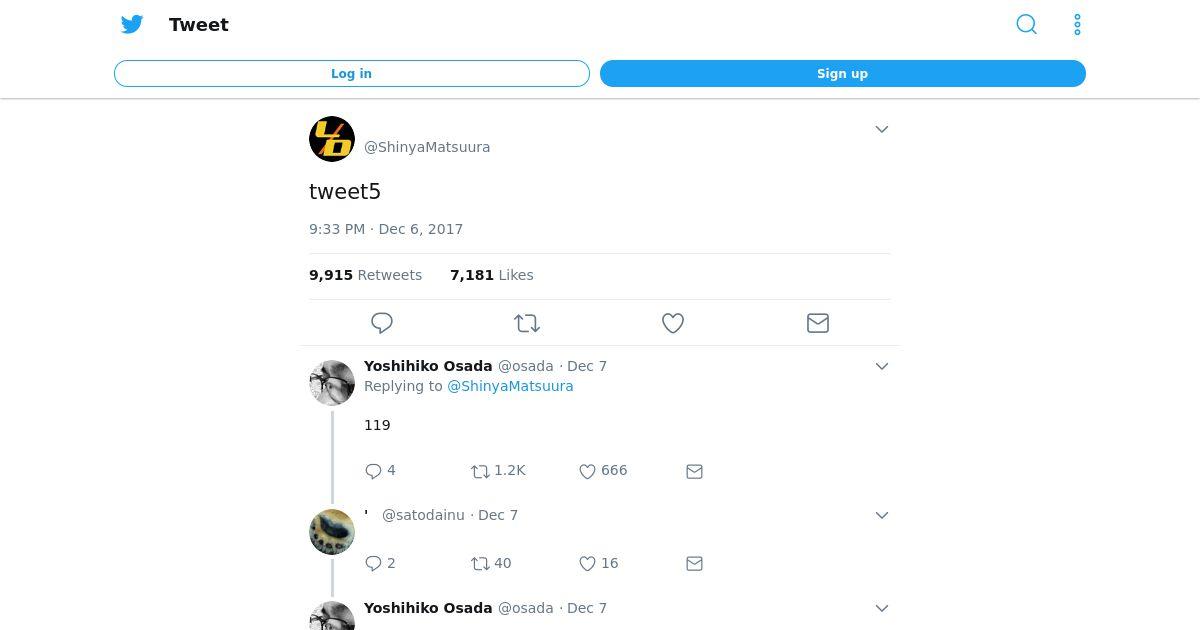Like the main tweet5 tweet
Screen dimensions: 1200x630
[x=673, y=323]
